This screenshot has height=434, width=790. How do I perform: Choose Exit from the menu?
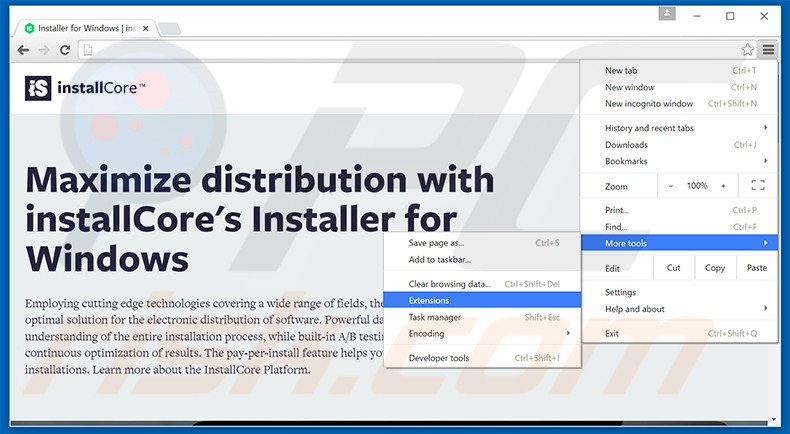[x=680, y=334]
